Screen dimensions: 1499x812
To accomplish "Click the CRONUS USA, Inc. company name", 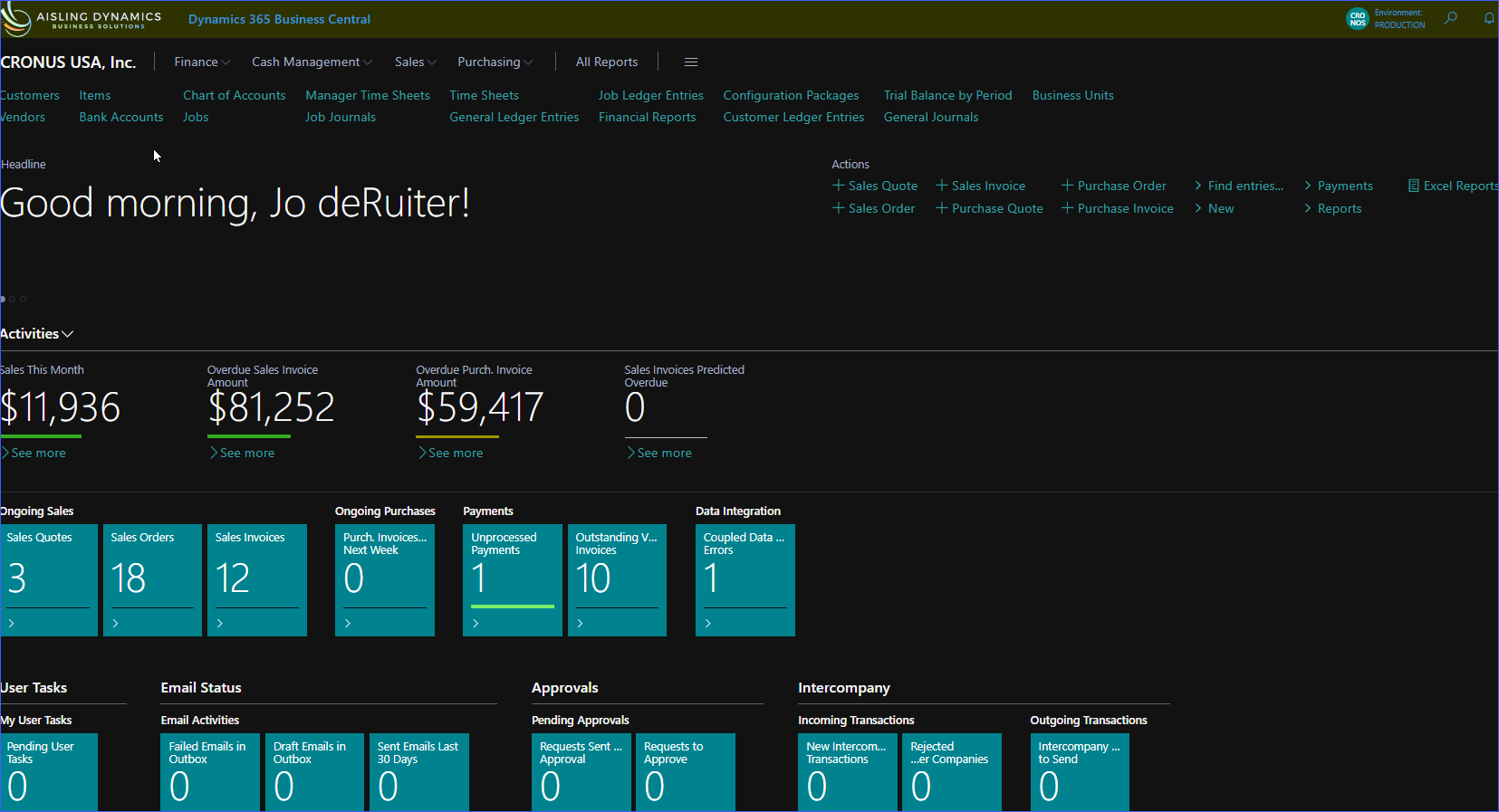I will click(68, 62).
